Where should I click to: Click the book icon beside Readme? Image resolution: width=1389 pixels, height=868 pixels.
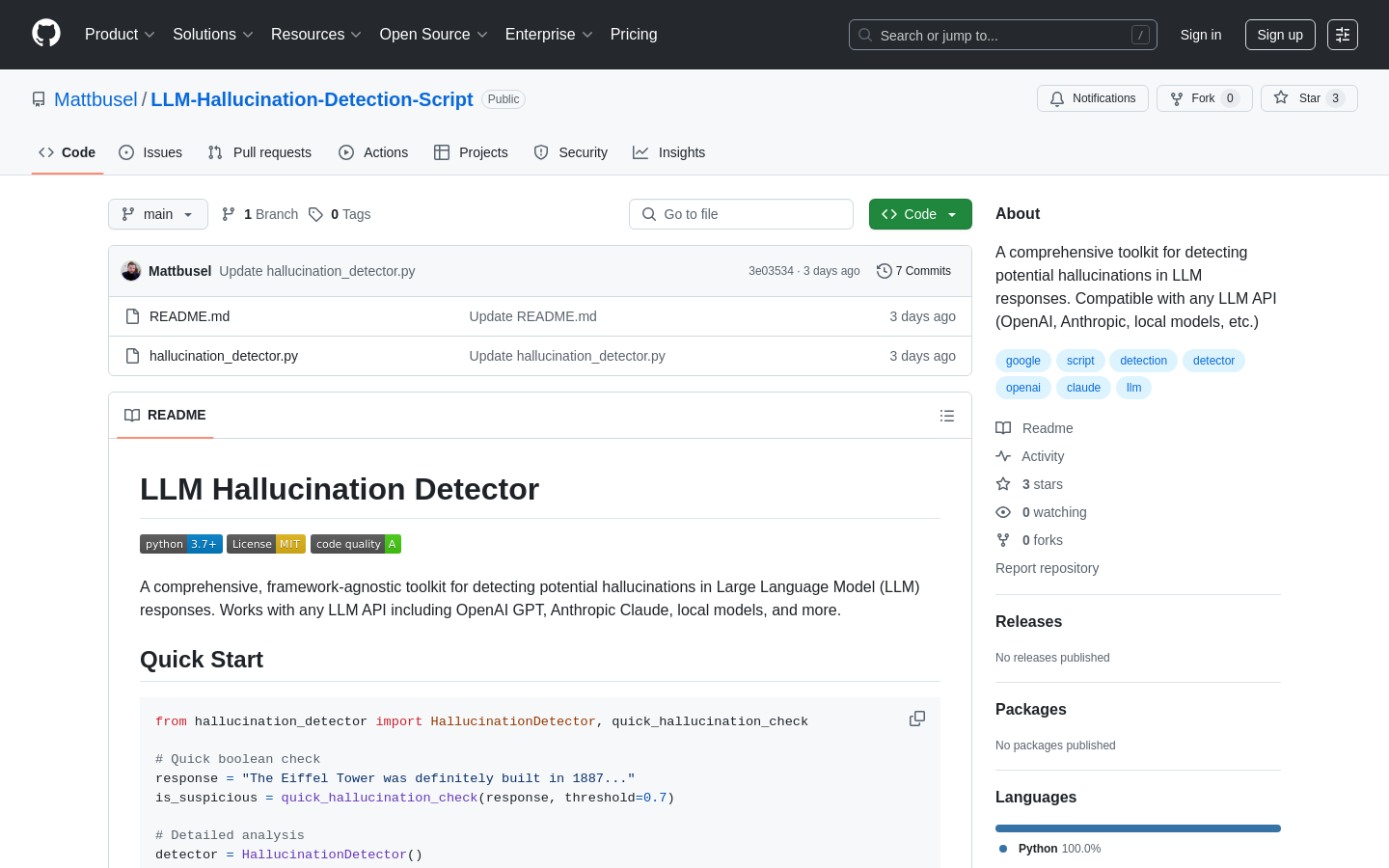pyautogui.click(x=1003, y=428)
